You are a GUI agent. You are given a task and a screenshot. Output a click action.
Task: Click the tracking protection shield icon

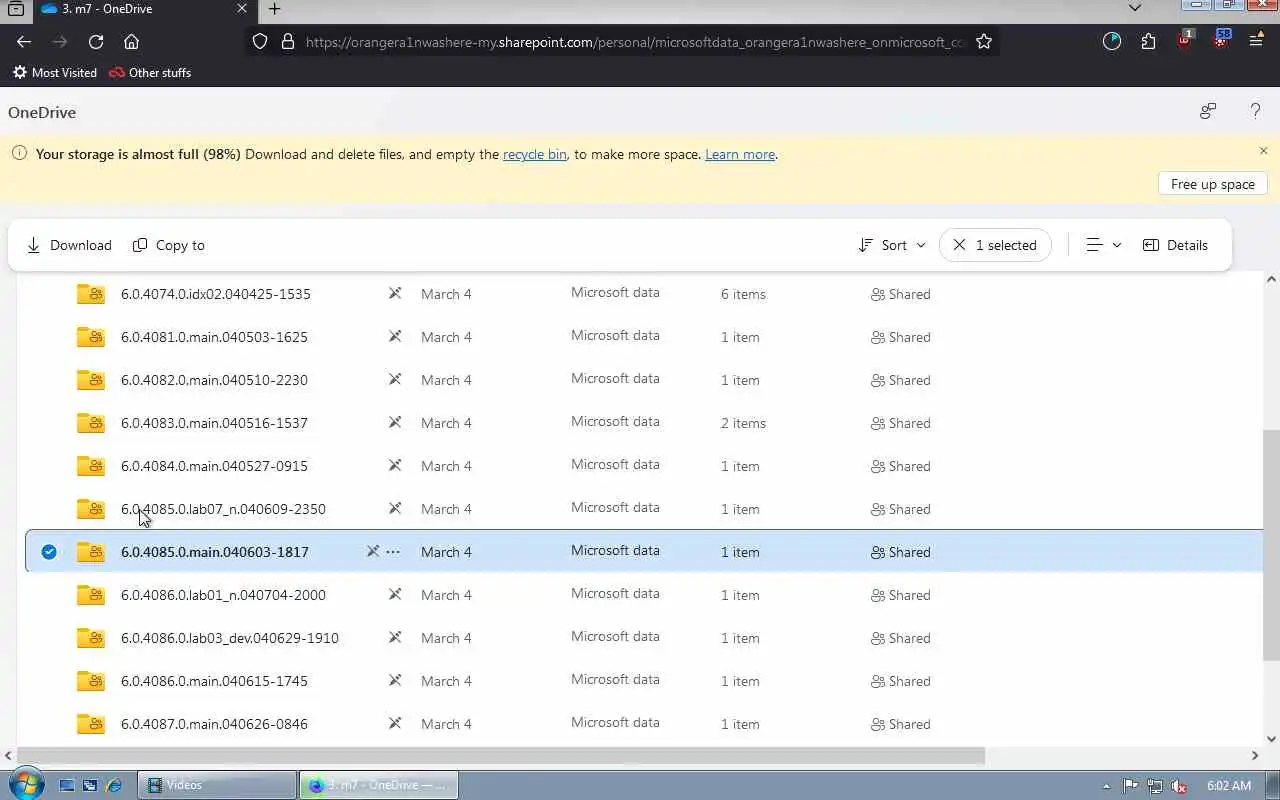point(260,42)
